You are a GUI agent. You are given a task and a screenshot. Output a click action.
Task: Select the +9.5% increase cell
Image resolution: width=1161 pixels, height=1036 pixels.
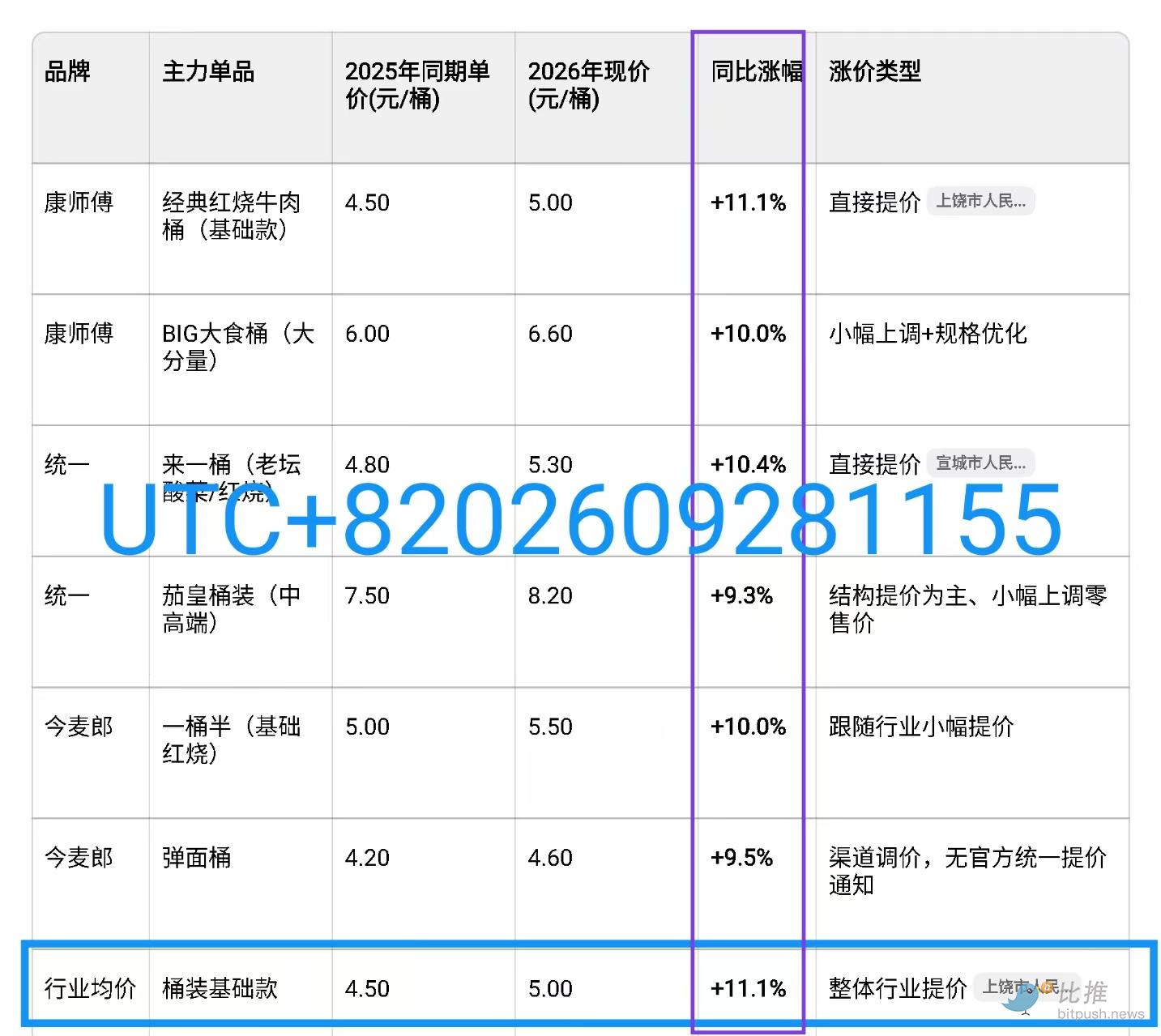(x=741, y=858)
